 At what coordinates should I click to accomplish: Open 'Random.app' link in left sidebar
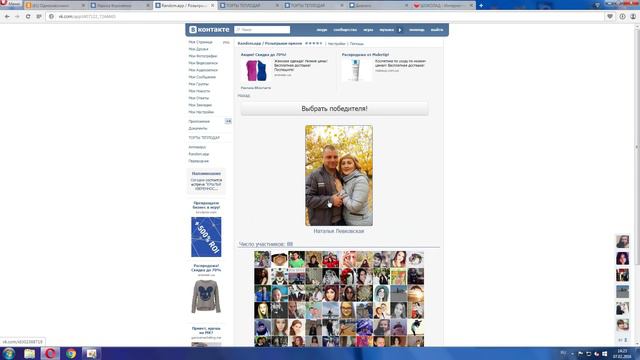pos(199,154)
